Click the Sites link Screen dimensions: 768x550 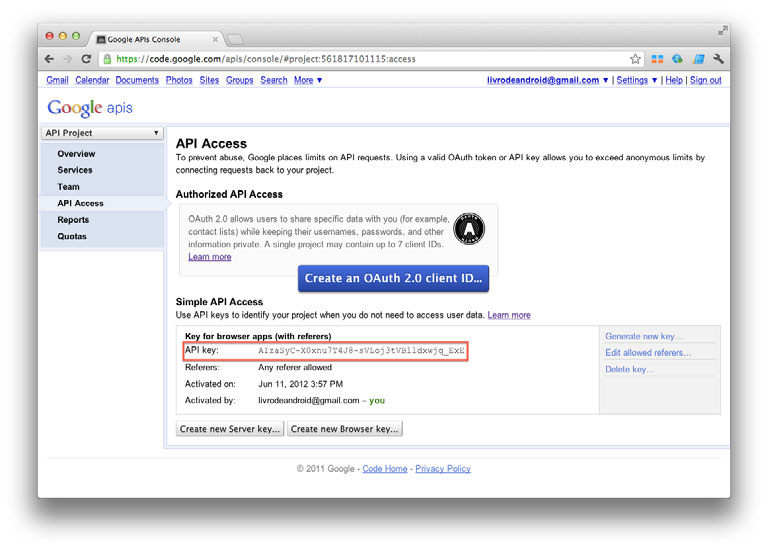(209, 80)
